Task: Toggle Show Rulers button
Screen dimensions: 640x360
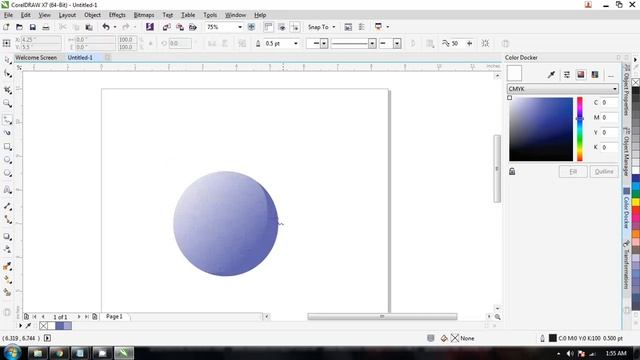Action: (x=268, y=27)
